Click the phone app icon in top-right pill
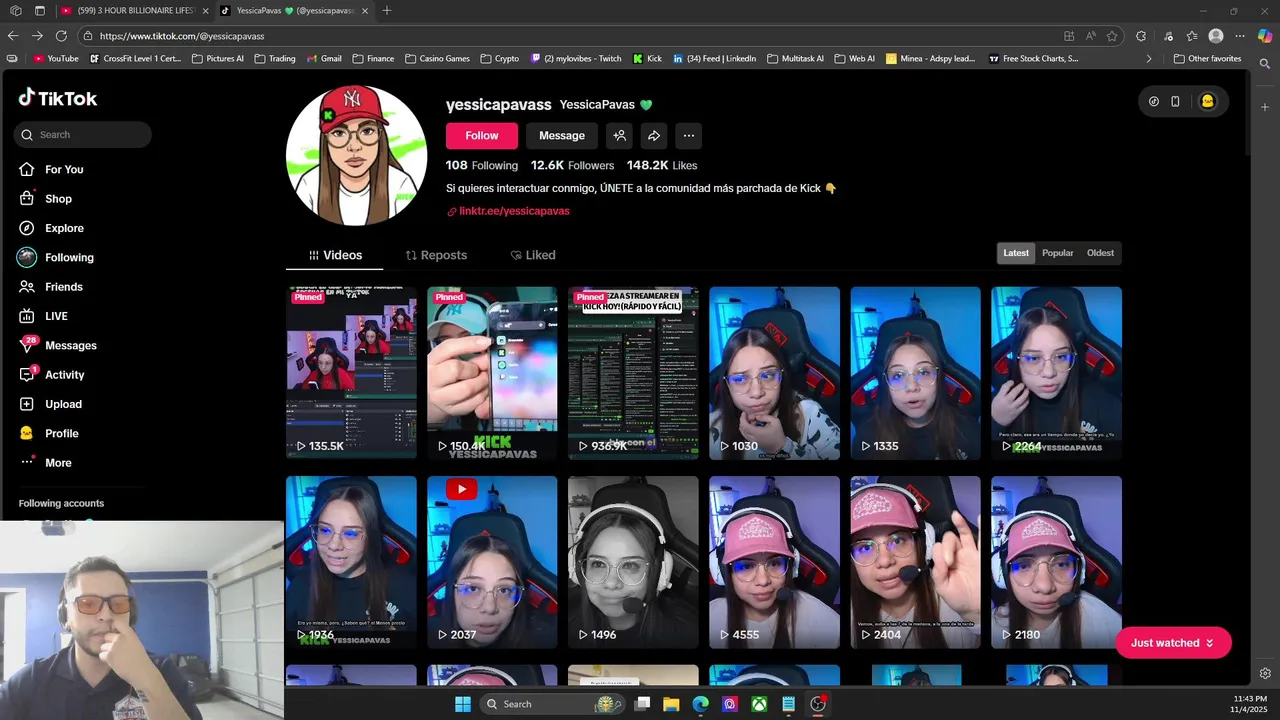Image resolution: width=1280 pixels, height=720 pixels. tap(1175, 101)
